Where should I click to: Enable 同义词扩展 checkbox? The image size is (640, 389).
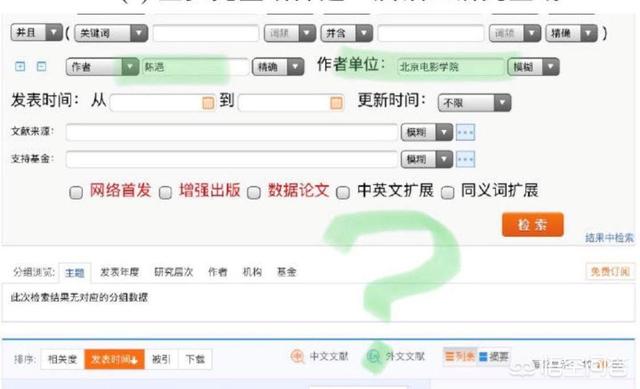(448, 192)
